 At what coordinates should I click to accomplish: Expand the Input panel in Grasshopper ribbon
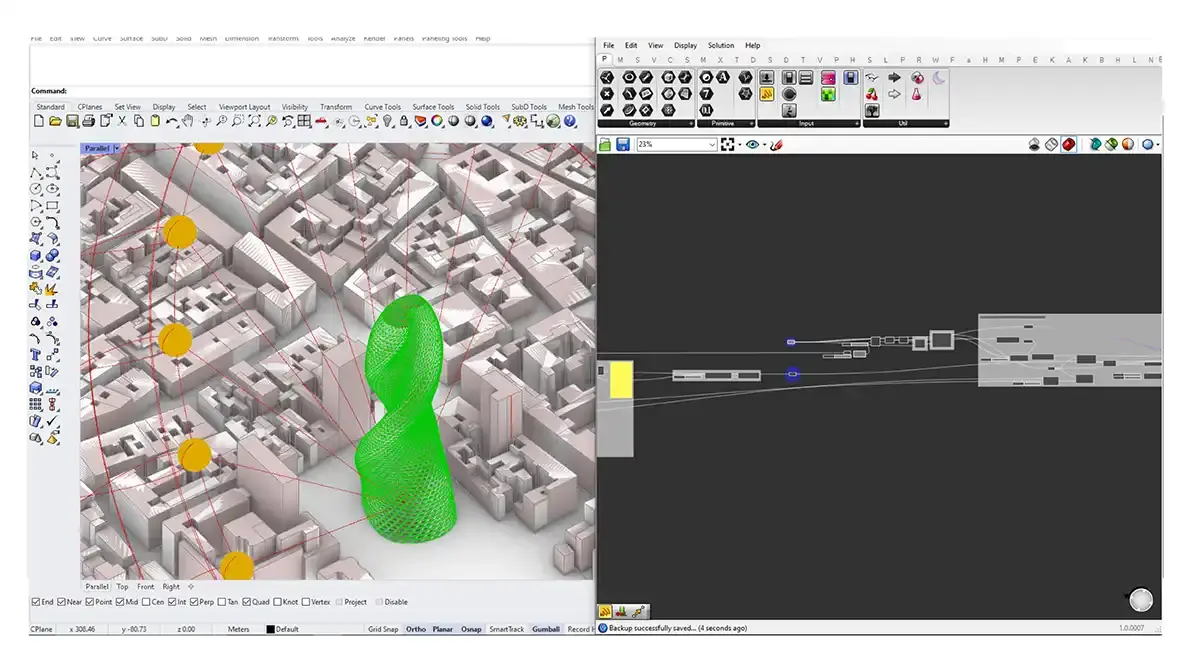tap(858, 124)
